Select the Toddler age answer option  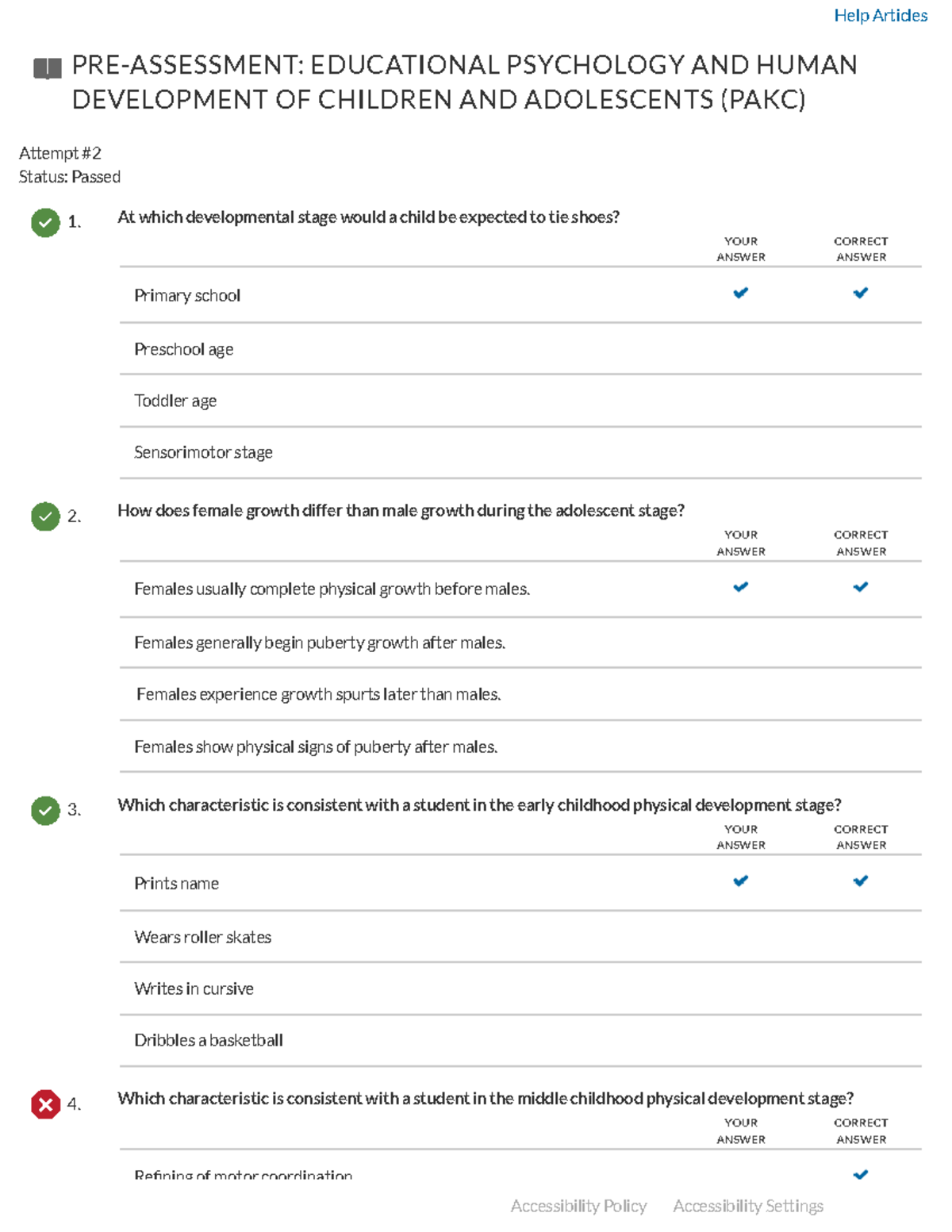[x=175, y=401]
